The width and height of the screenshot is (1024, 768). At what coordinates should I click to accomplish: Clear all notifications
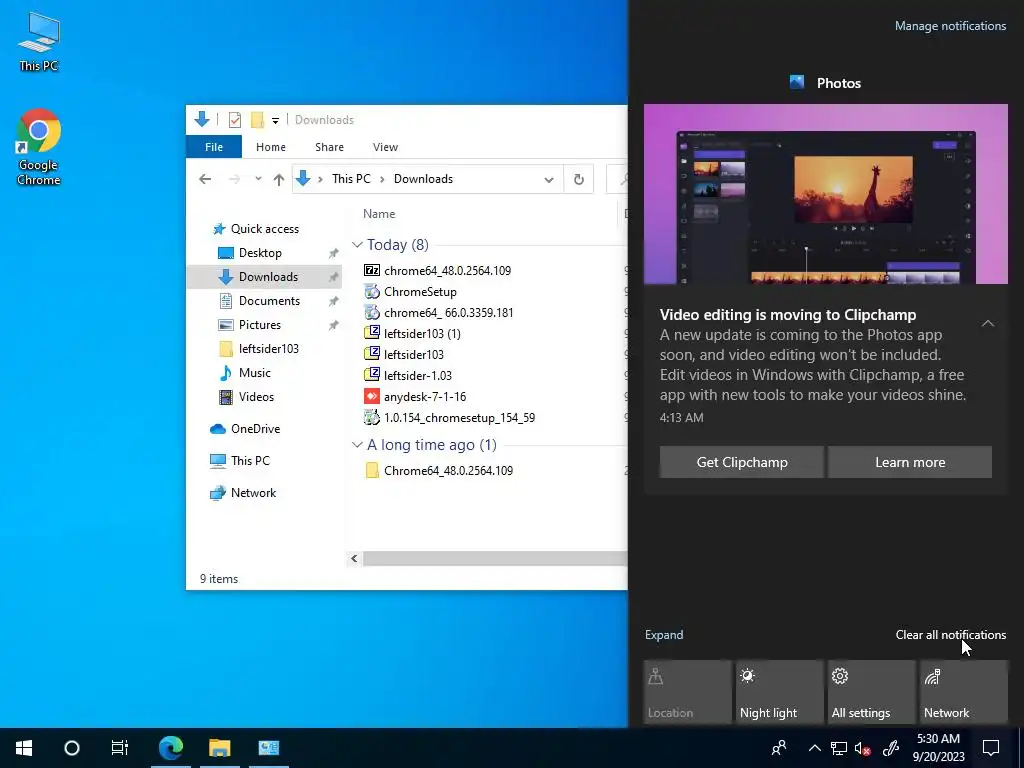[x=950, y=635]
